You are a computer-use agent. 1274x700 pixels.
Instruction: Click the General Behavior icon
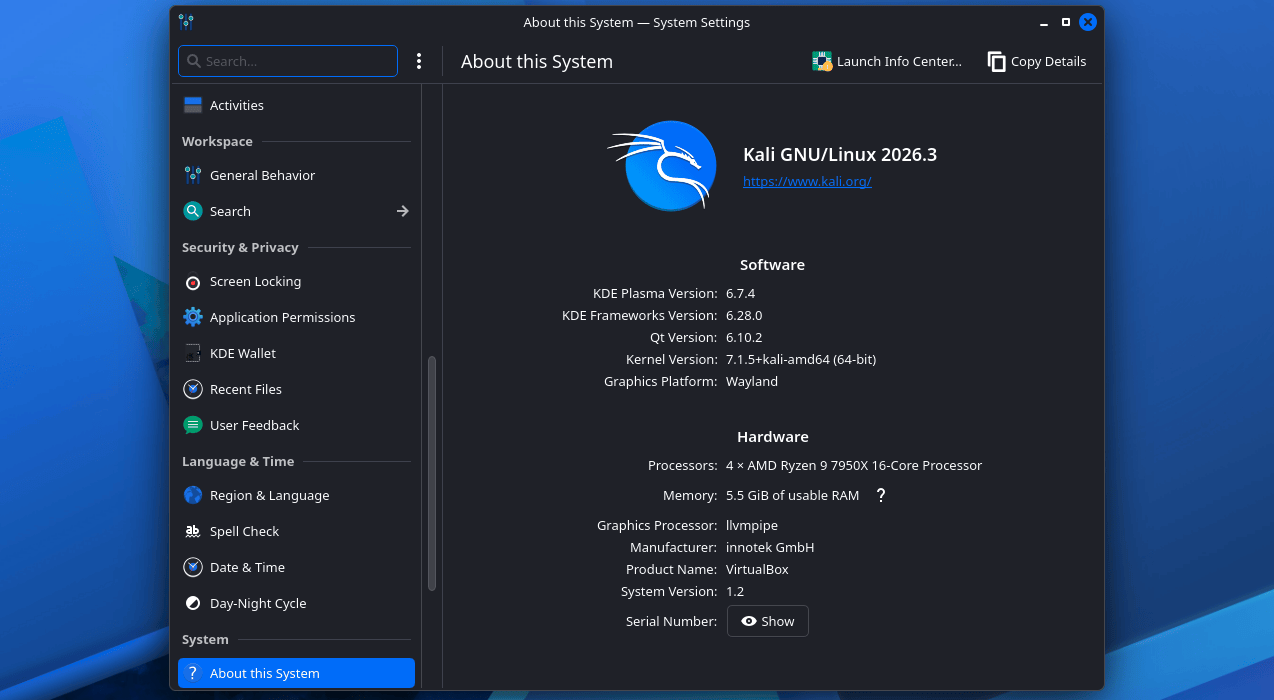pos(193,175)
